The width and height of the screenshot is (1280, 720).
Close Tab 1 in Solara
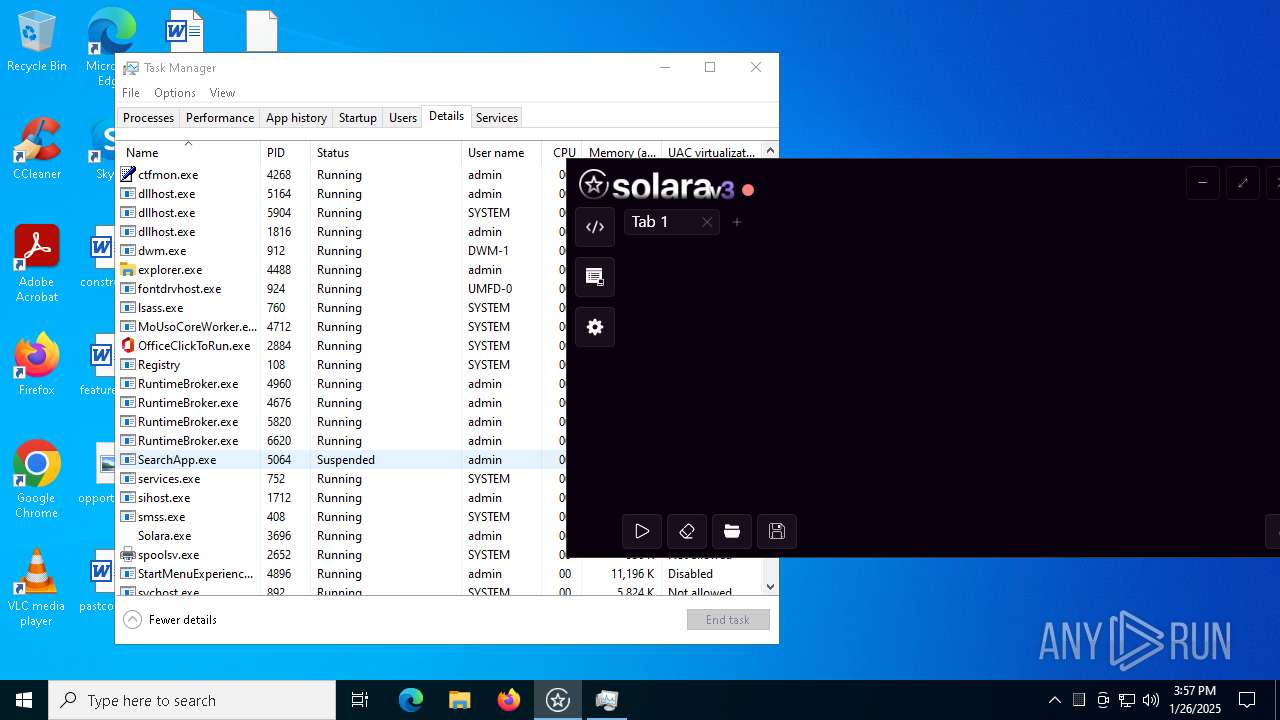click(707, 222)
